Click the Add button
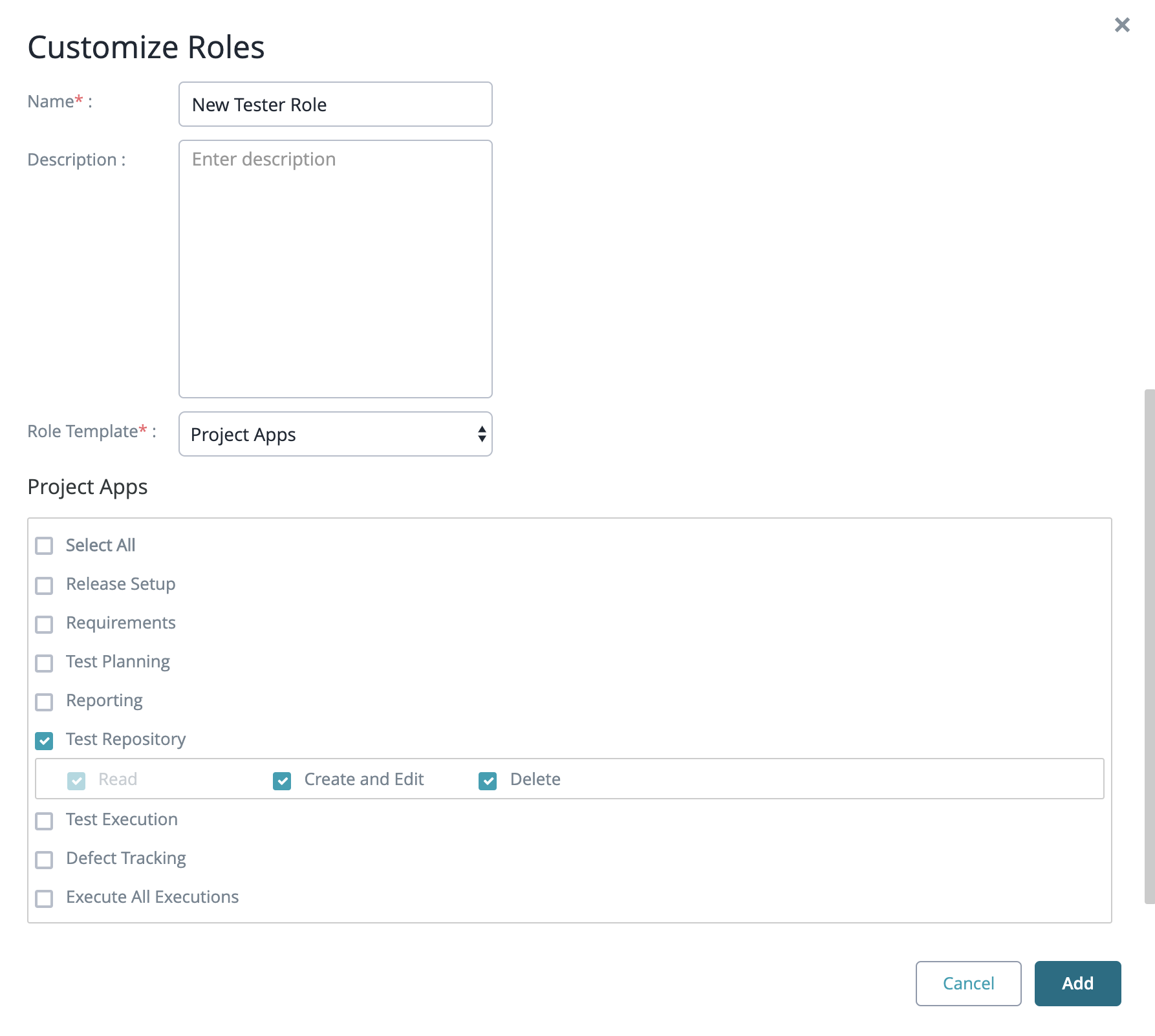This screenshot has width=1155, height=1036. (1077, 983)
